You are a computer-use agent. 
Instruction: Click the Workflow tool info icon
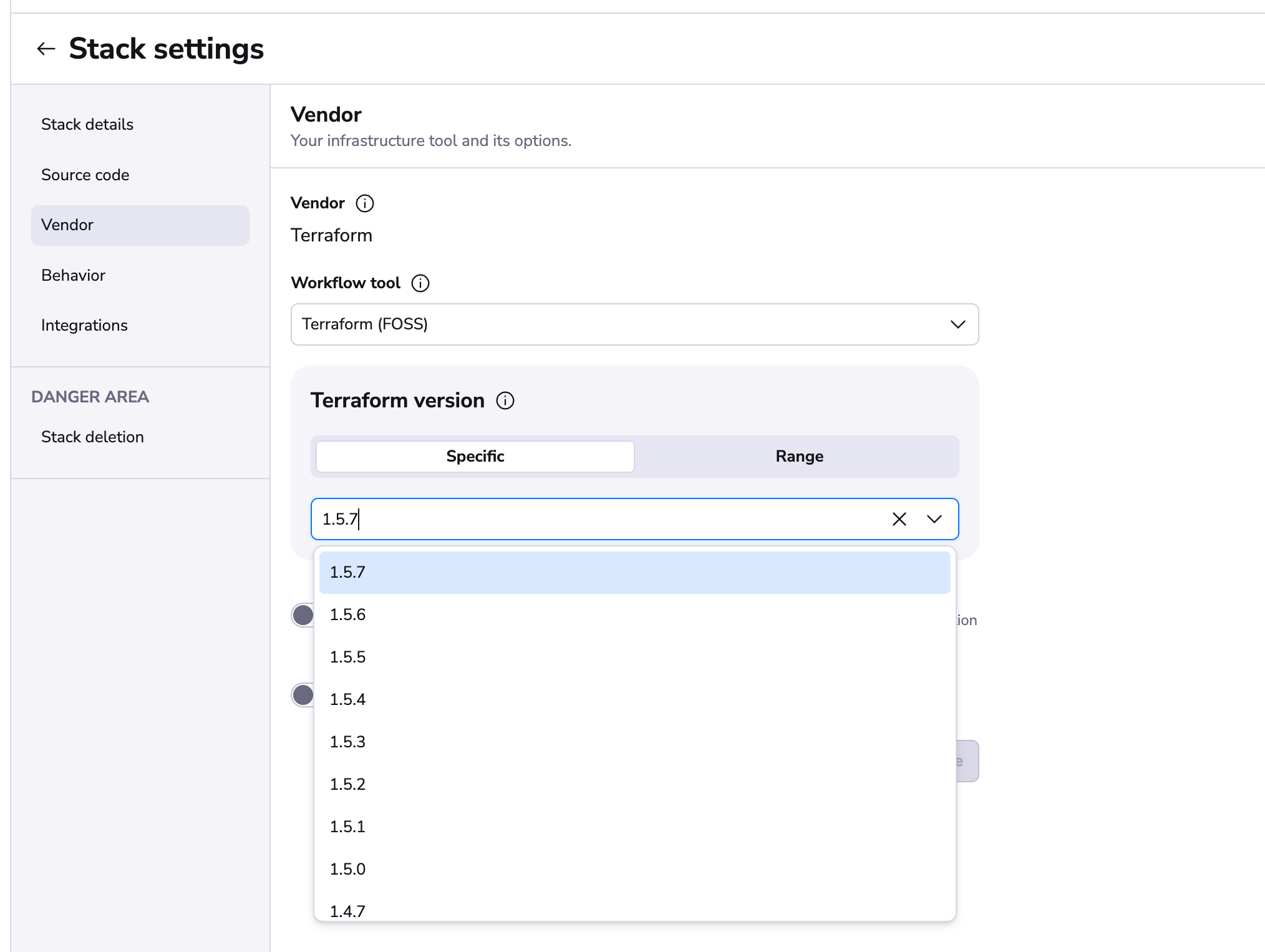[x=420, y=283]
